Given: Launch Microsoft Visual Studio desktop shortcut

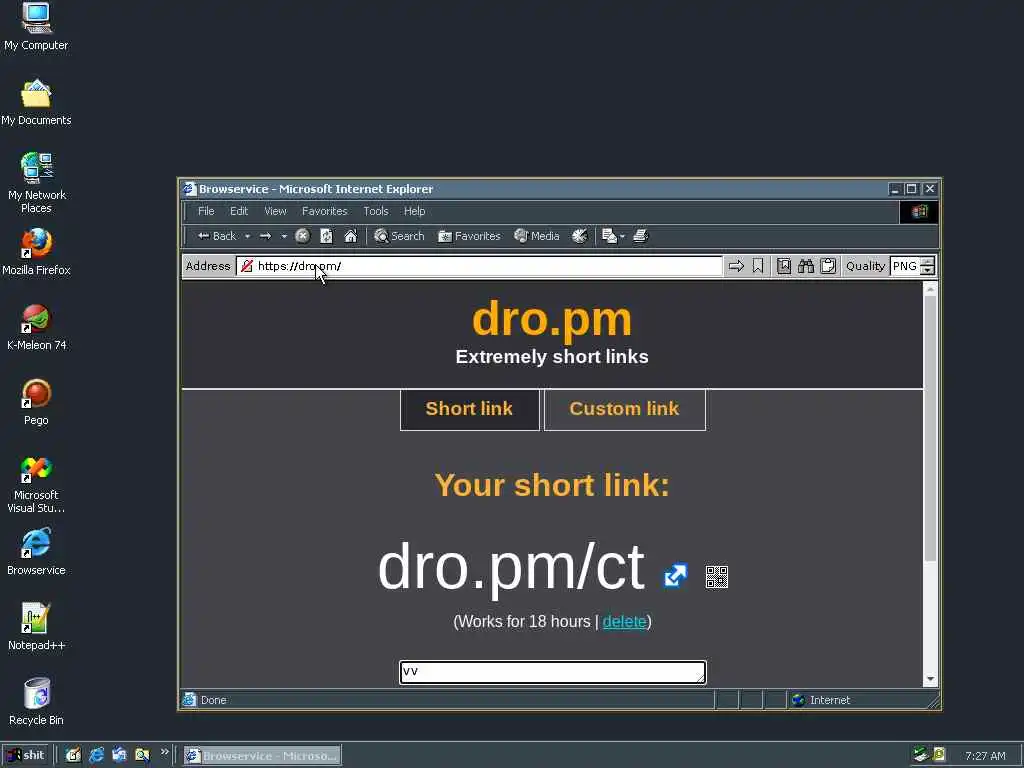Looking at the screenshot, I should click(x=36, y=485).
